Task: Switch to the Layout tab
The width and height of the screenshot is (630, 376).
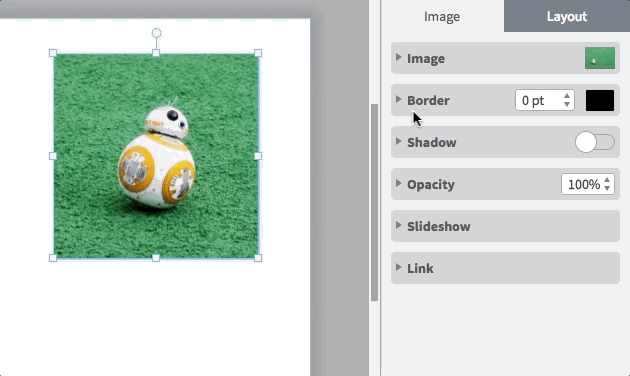Action: [x=567, y=16]
